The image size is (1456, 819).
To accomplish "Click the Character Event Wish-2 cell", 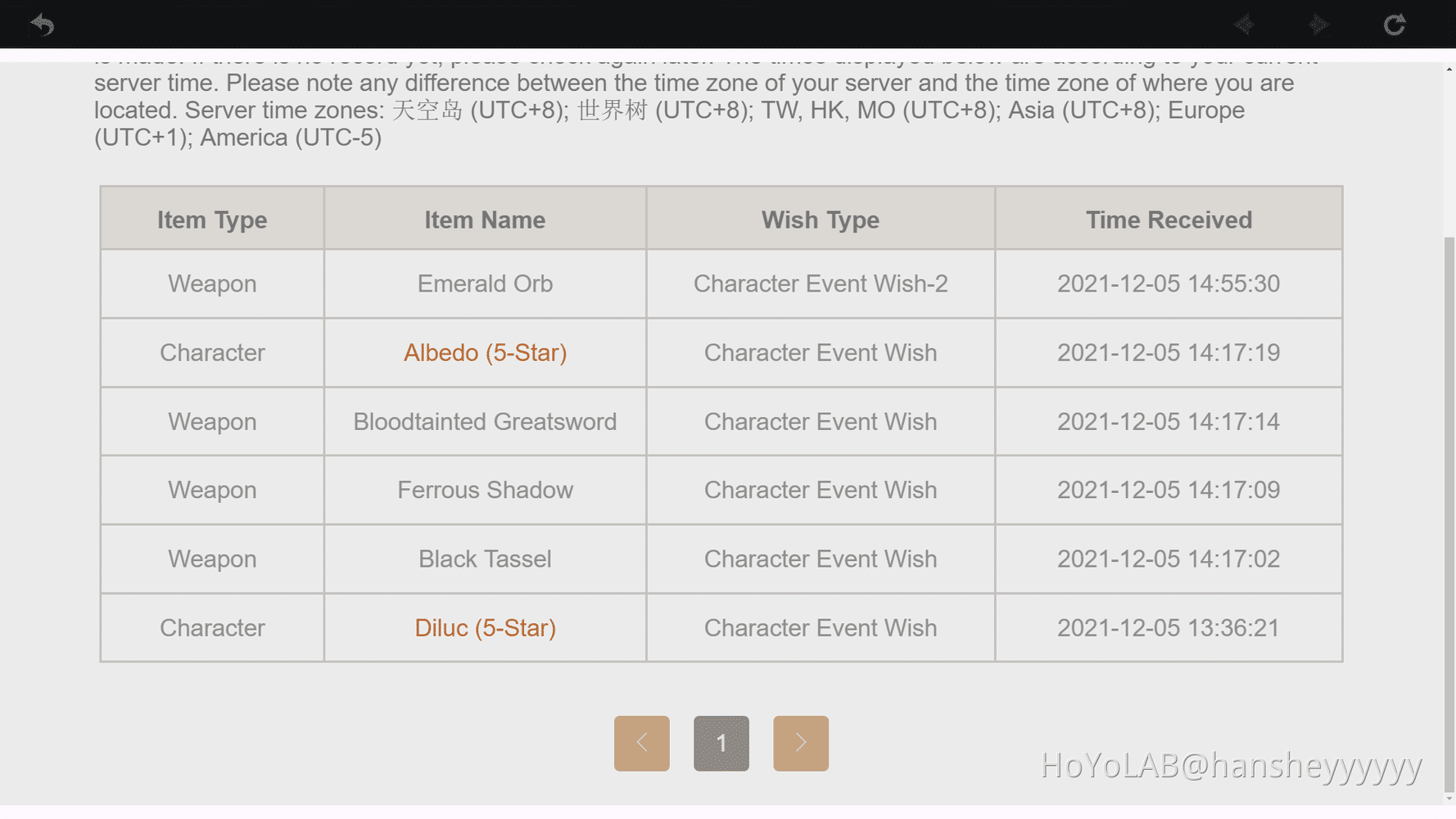I will tap(820, 283).
